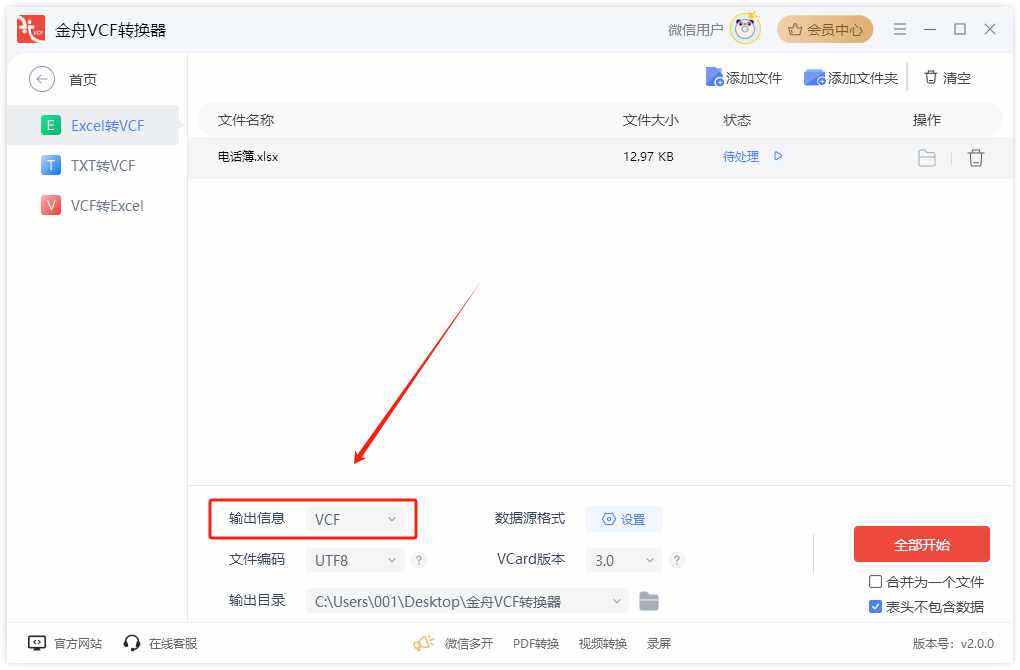1020x670 pixels.
Task: Click the 版本号 v2.0.0 text
Action: coord(953,643)
